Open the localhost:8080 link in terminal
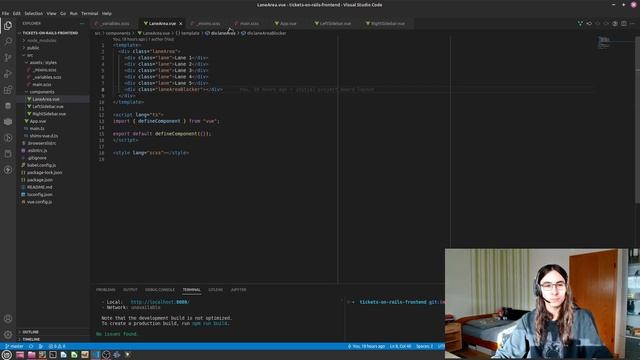The image size is (640, 360). [160, 302]
